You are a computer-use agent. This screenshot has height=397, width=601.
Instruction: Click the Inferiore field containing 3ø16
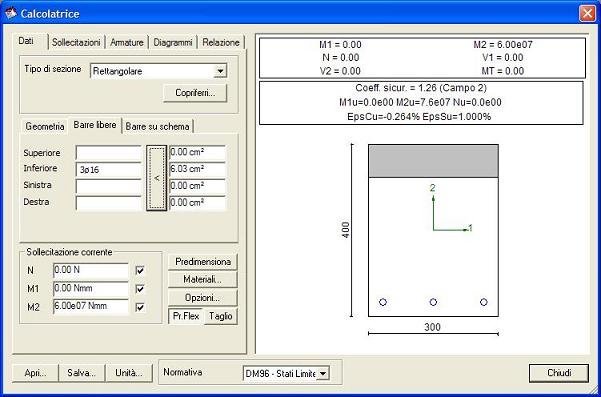109,170
